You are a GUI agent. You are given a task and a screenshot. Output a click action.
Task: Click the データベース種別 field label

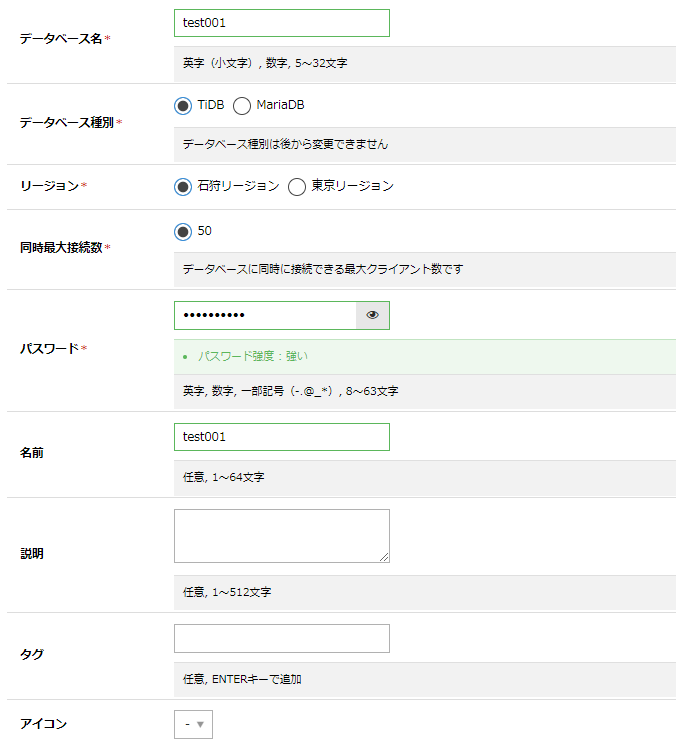coord(67,123)
